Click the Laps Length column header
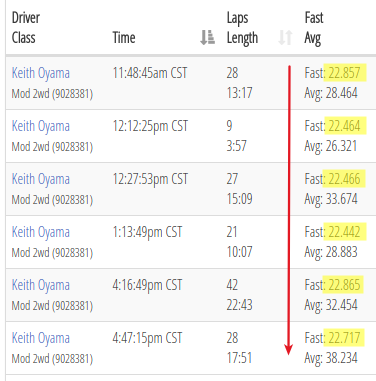Viewport: 376px width, 381px height. click(x=242, y=28)
